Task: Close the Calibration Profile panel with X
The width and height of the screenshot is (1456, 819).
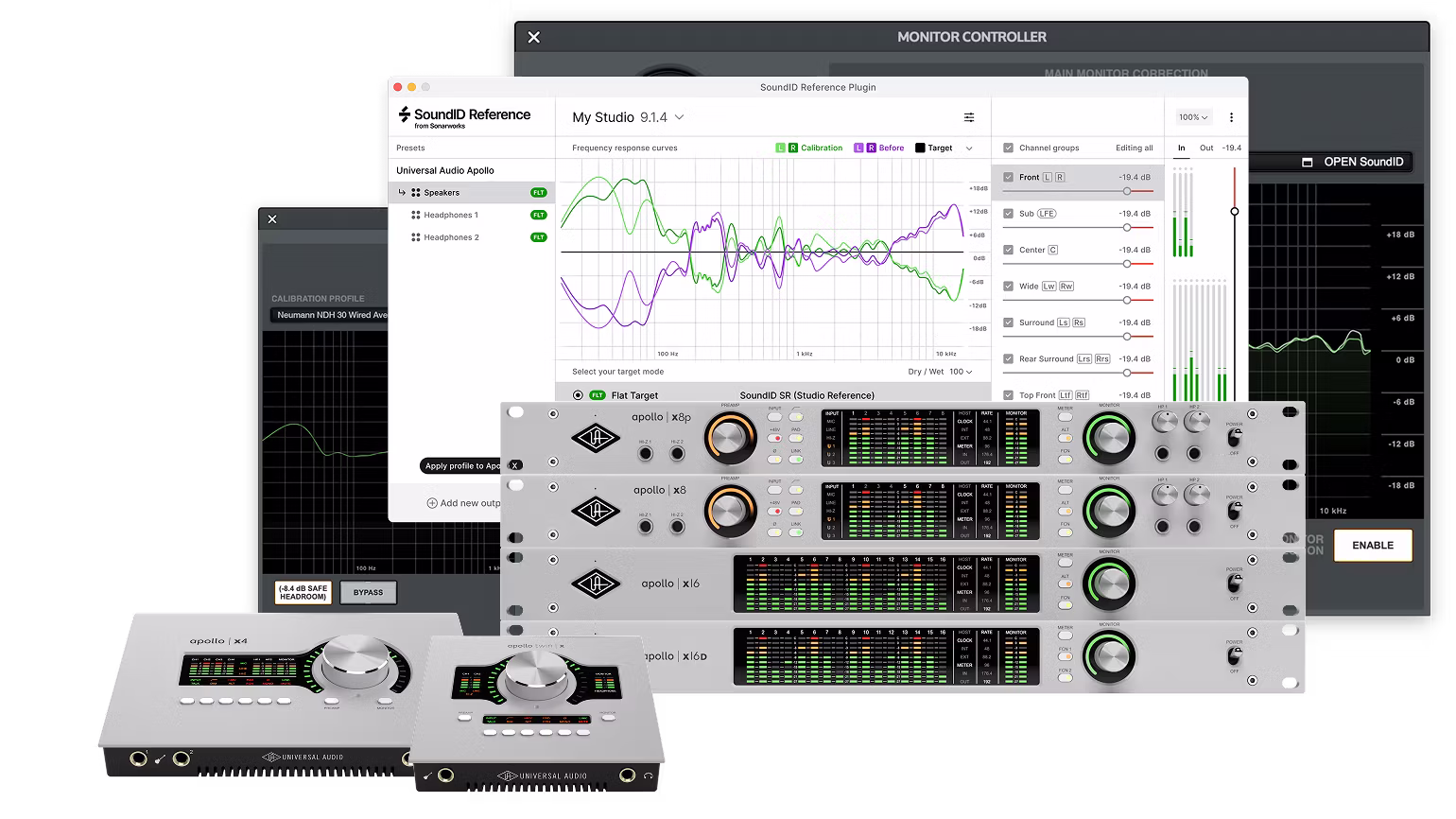Action: point(272,219)
